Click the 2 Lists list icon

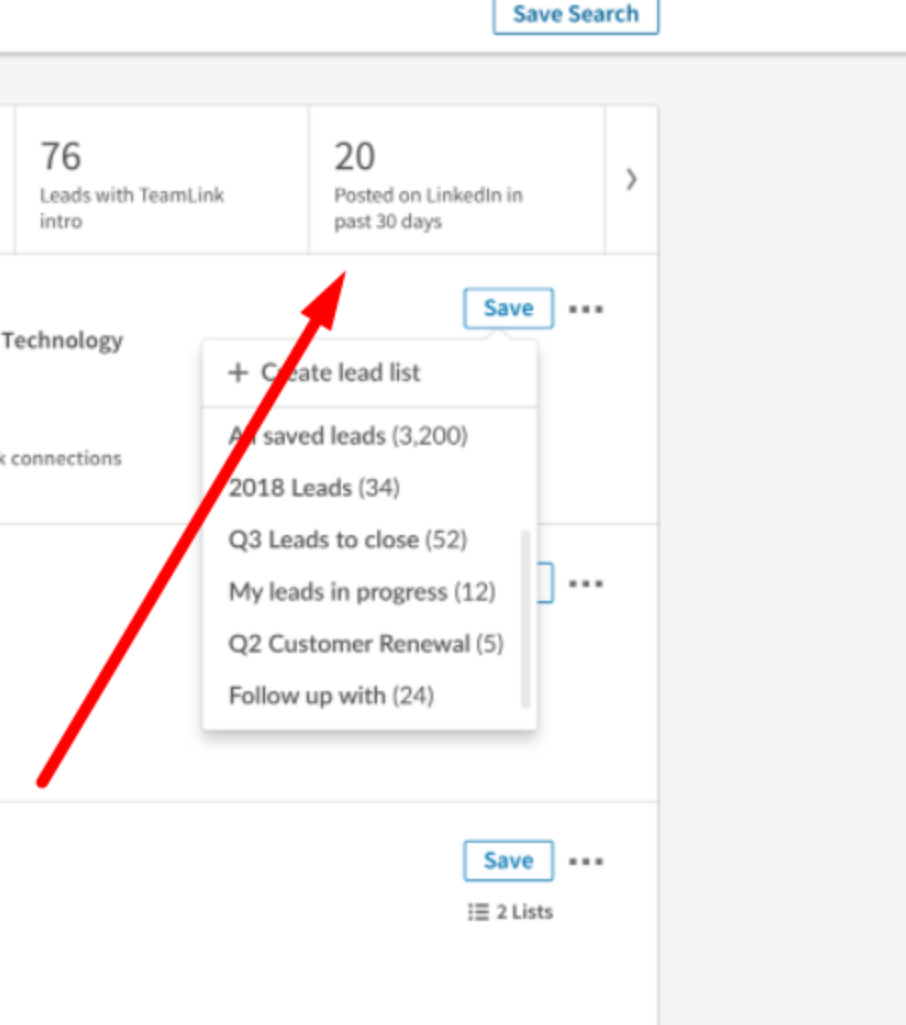click(x=478, y=911)
